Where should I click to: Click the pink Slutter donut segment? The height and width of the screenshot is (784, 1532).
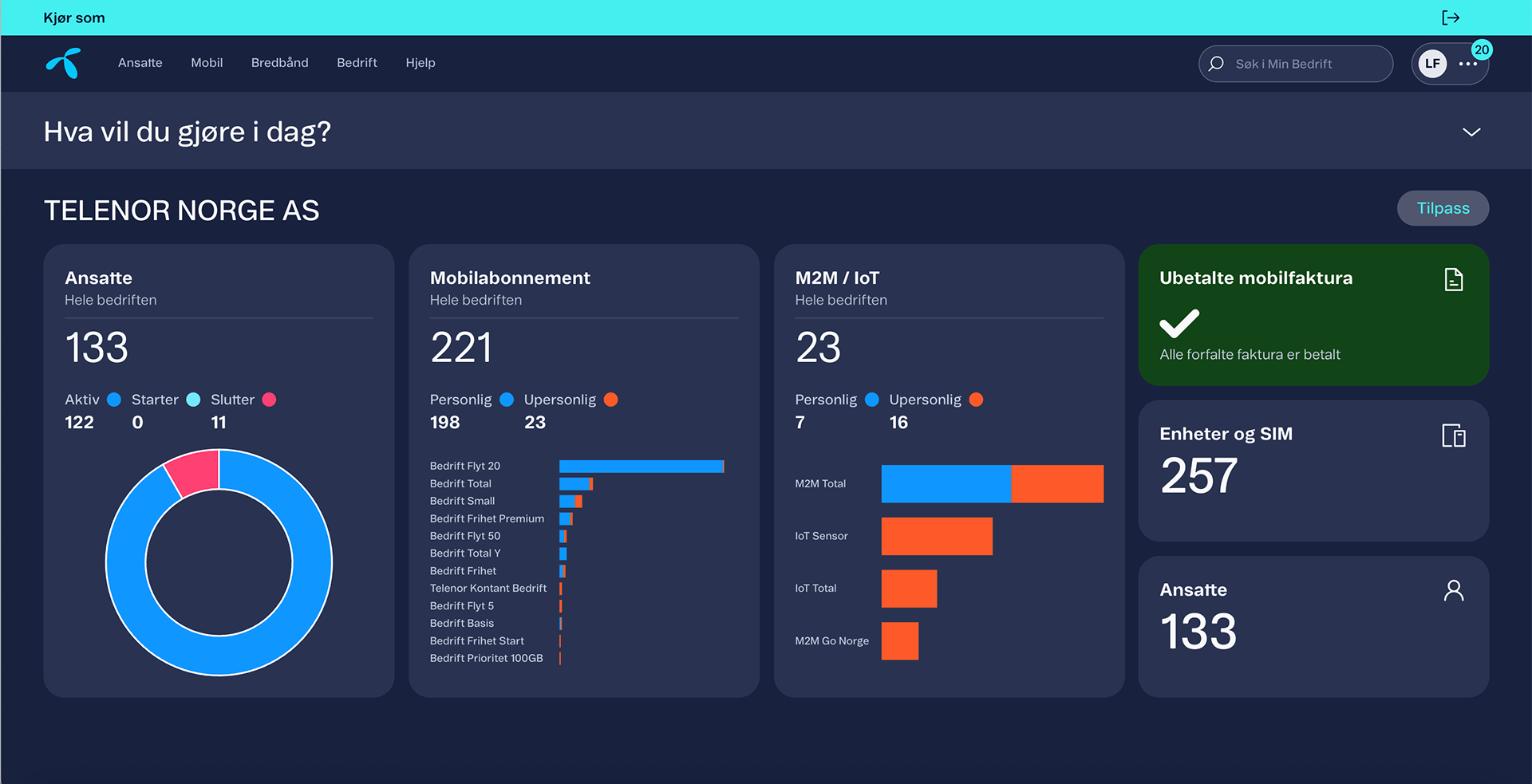point(194,472)
